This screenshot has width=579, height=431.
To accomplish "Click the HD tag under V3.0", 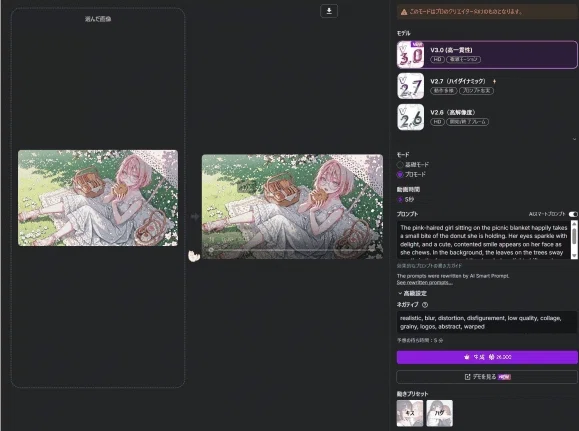I will tap(437, 59).
